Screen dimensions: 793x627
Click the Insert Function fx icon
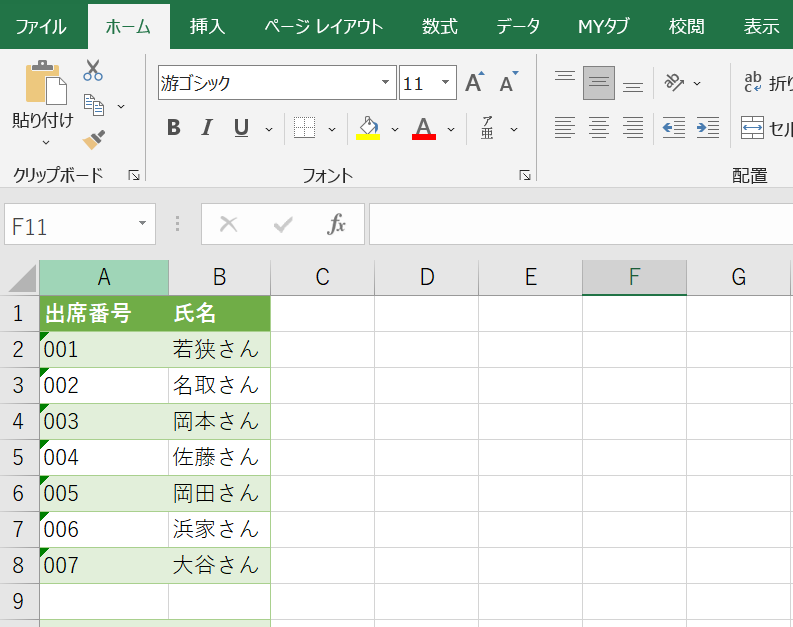337,225
